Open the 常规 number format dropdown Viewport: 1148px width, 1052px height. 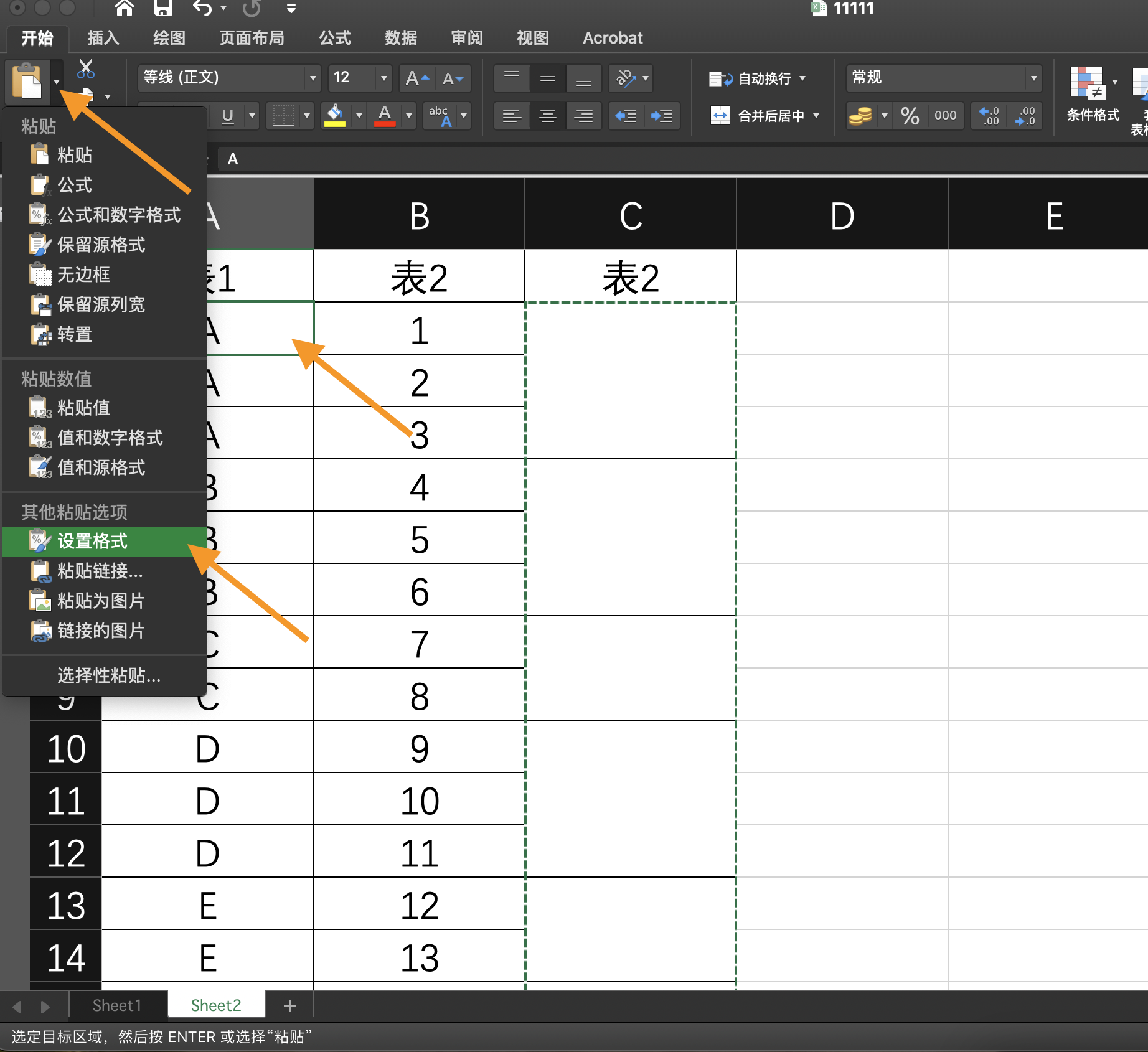coord(1033,77)
